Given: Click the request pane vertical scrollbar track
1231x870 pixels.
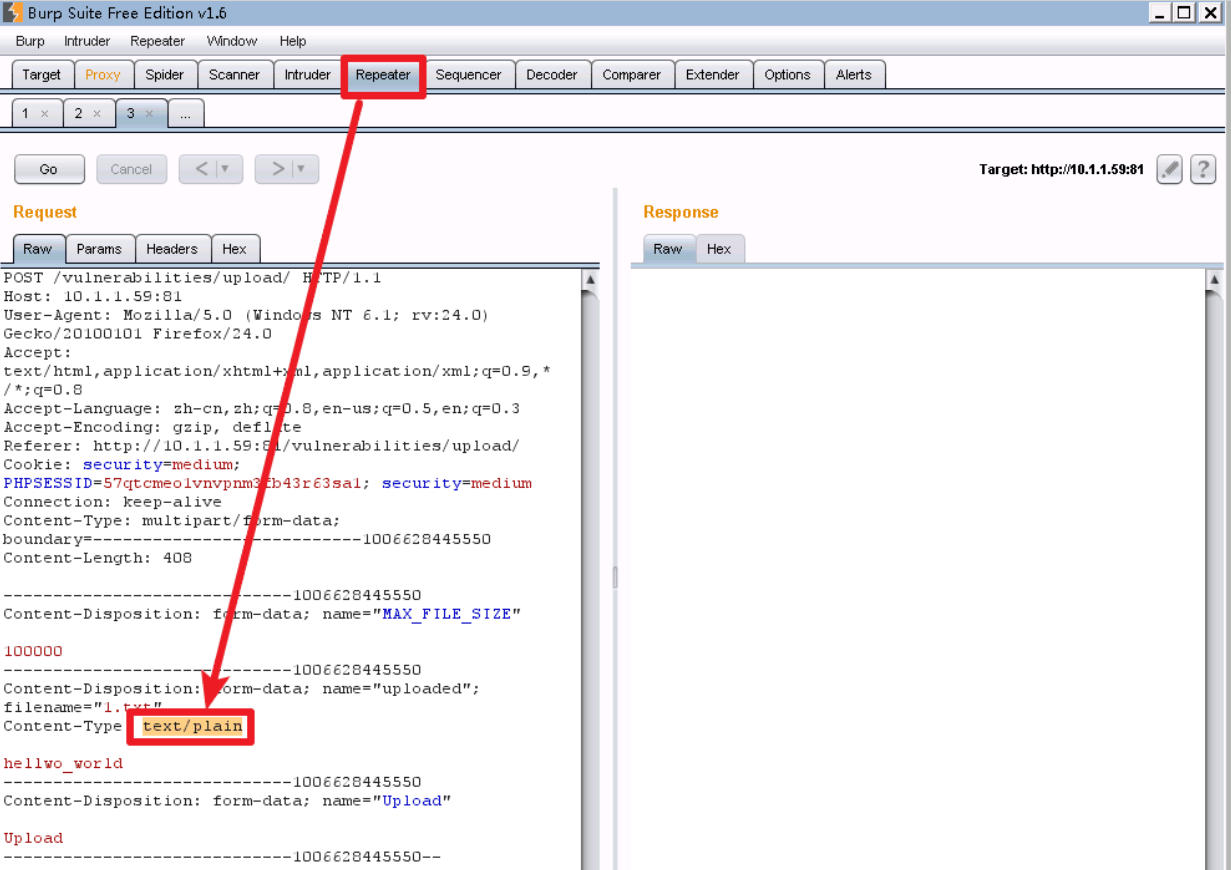Looking at the screenshot, I should click(590, 580).
